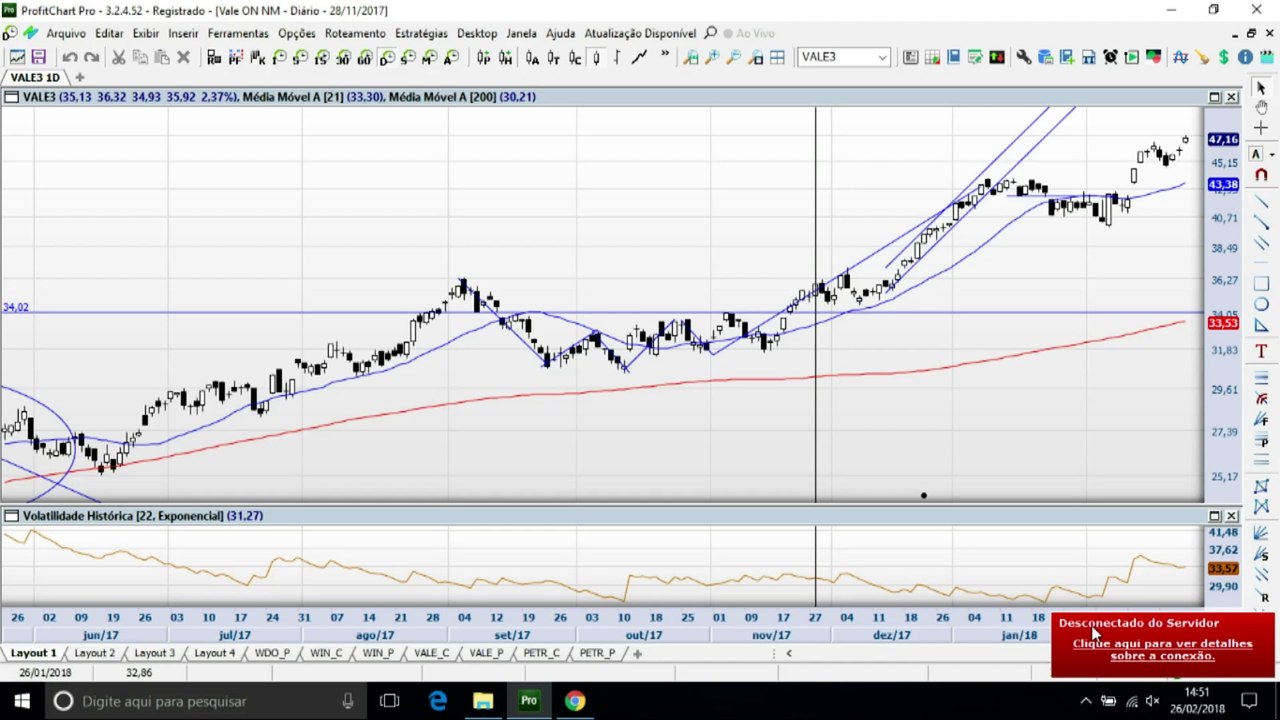Click the scissors cut icon
The image size is (1280, 720).
(118, 57)
